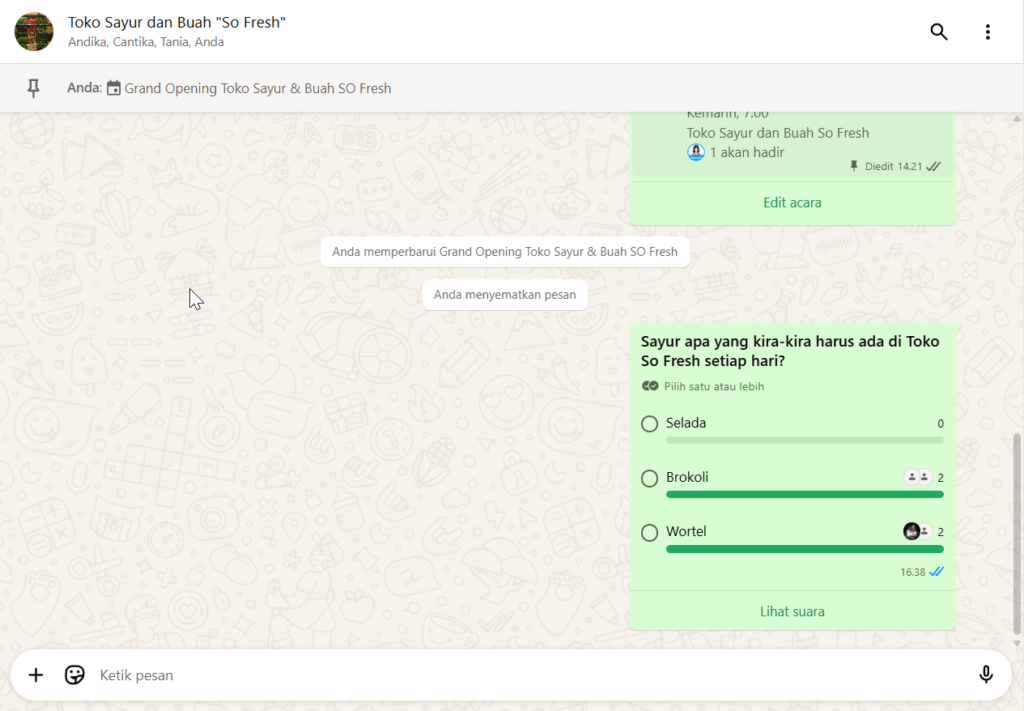This screenshot has height=711, width=1024.
Task: Click voter avatars beside Wortel
Action: point(917,532)
